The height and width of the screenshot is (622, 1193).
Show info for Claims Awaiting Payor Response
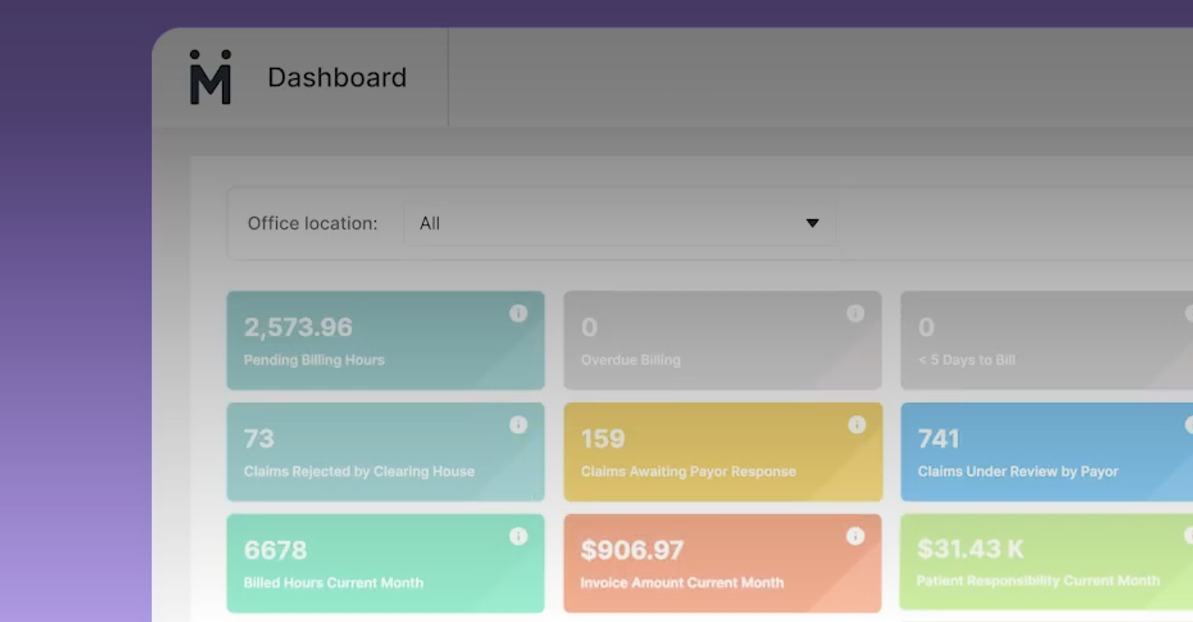[857, 425]
